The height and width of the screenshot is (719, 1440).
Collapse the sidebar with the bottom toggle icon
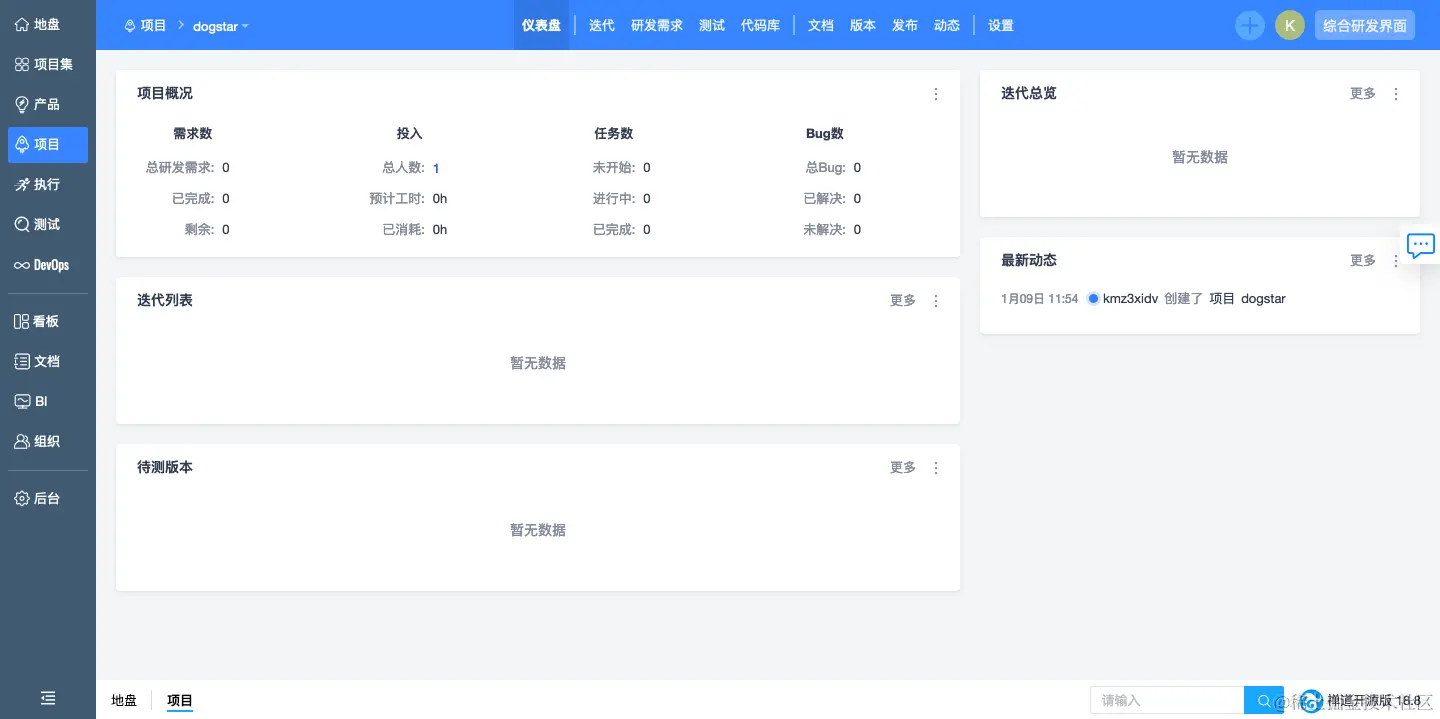(47, 698)
